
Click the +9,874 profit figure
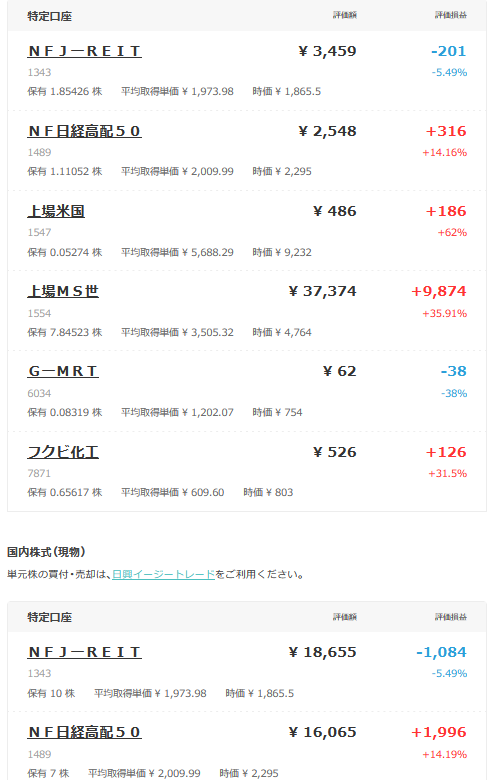tap(439, 292)
